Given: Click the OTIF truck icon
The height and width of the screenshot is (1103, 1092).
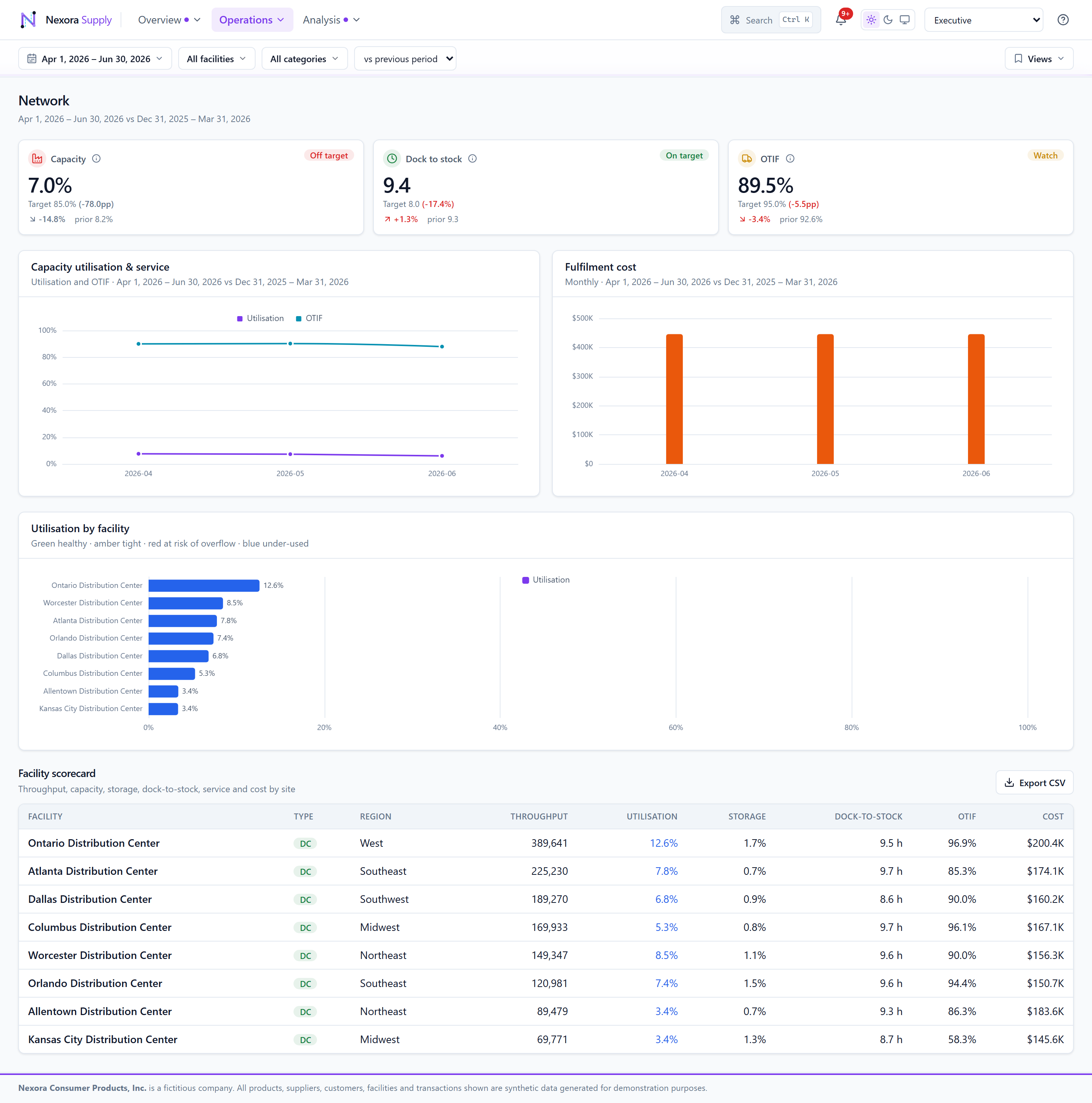Looking at the screenshot, I should [x=747, y=159].
